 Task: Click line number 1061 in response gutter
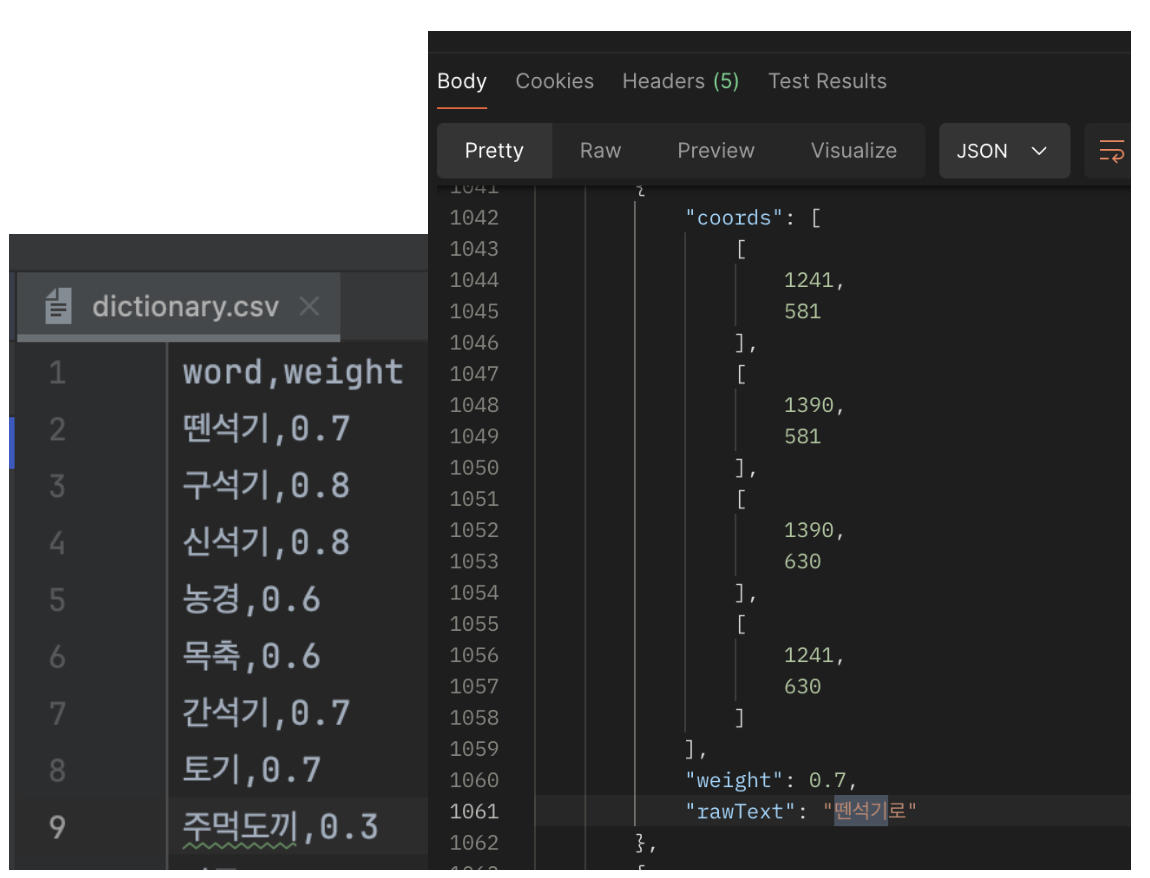pos(474,811)
